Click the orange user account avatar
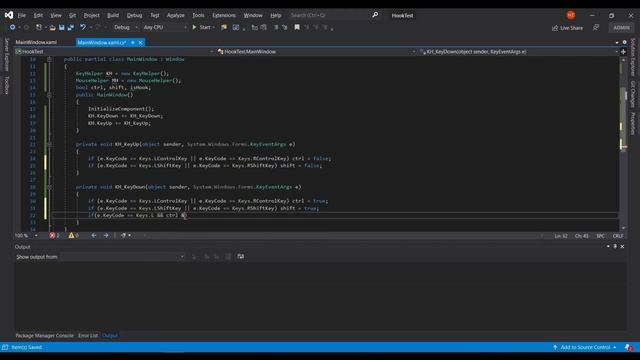This screenshot has width=640, height=360. tap(571, 15)
